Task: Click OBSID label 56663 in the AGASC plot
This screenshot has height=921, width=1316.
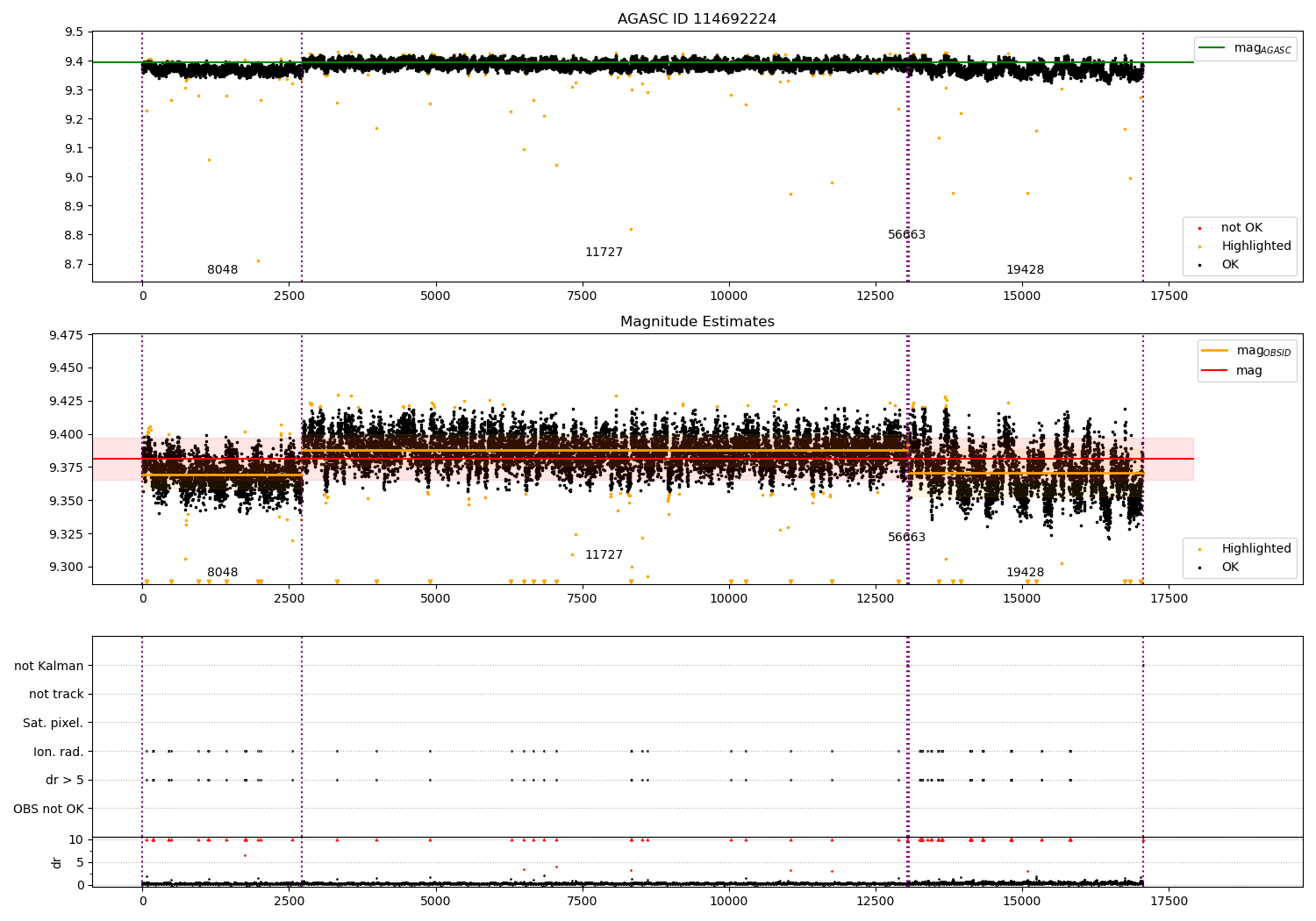Action: point(906,235)
